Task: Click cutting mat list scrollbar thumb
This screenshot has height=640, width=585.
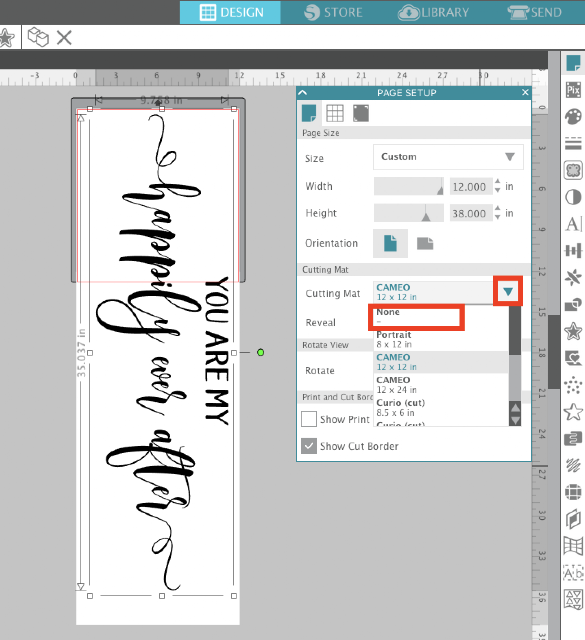Action: (515, 331)
